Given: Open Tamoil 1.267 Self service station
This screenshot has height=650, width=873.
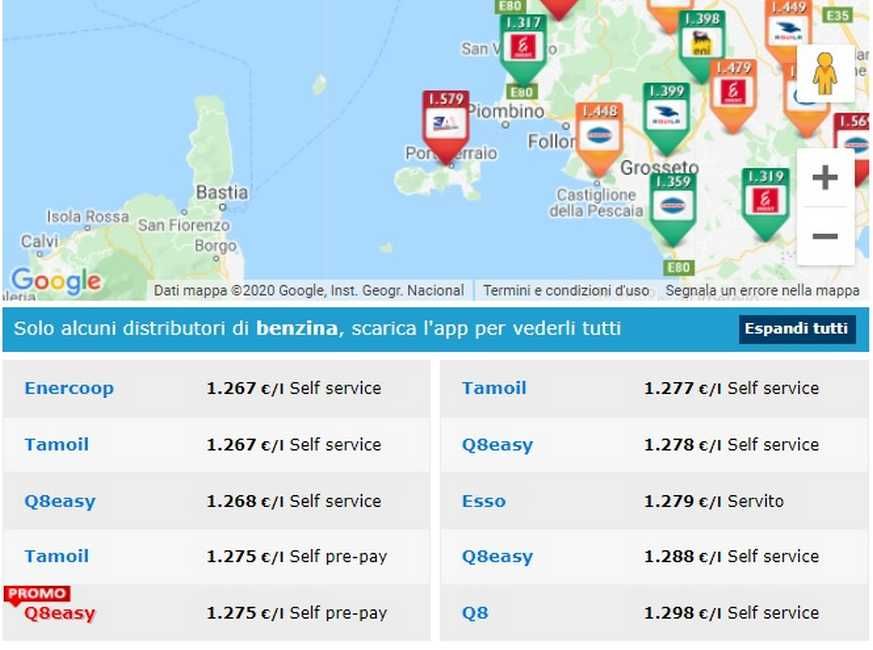Looking at the screenshot, I should [56, 444].
